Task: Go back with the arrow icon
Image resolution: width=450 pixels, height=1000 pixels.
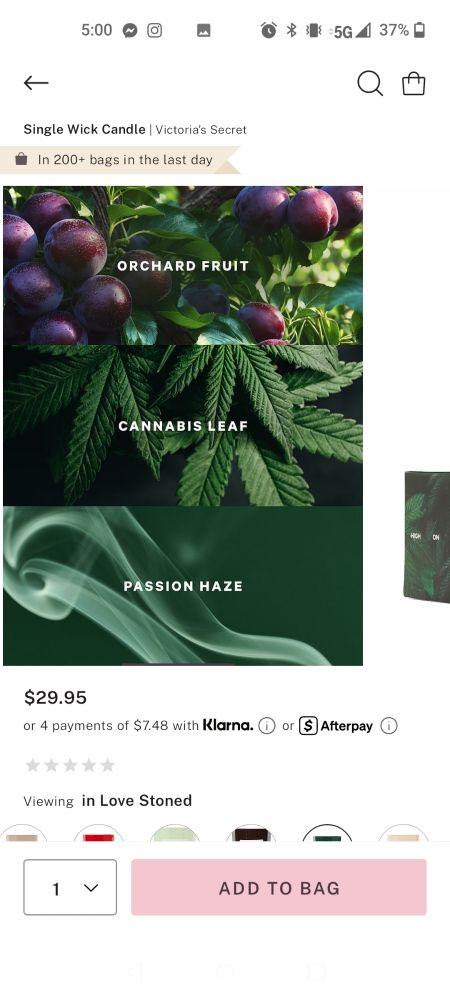Action: click(36, 82)
